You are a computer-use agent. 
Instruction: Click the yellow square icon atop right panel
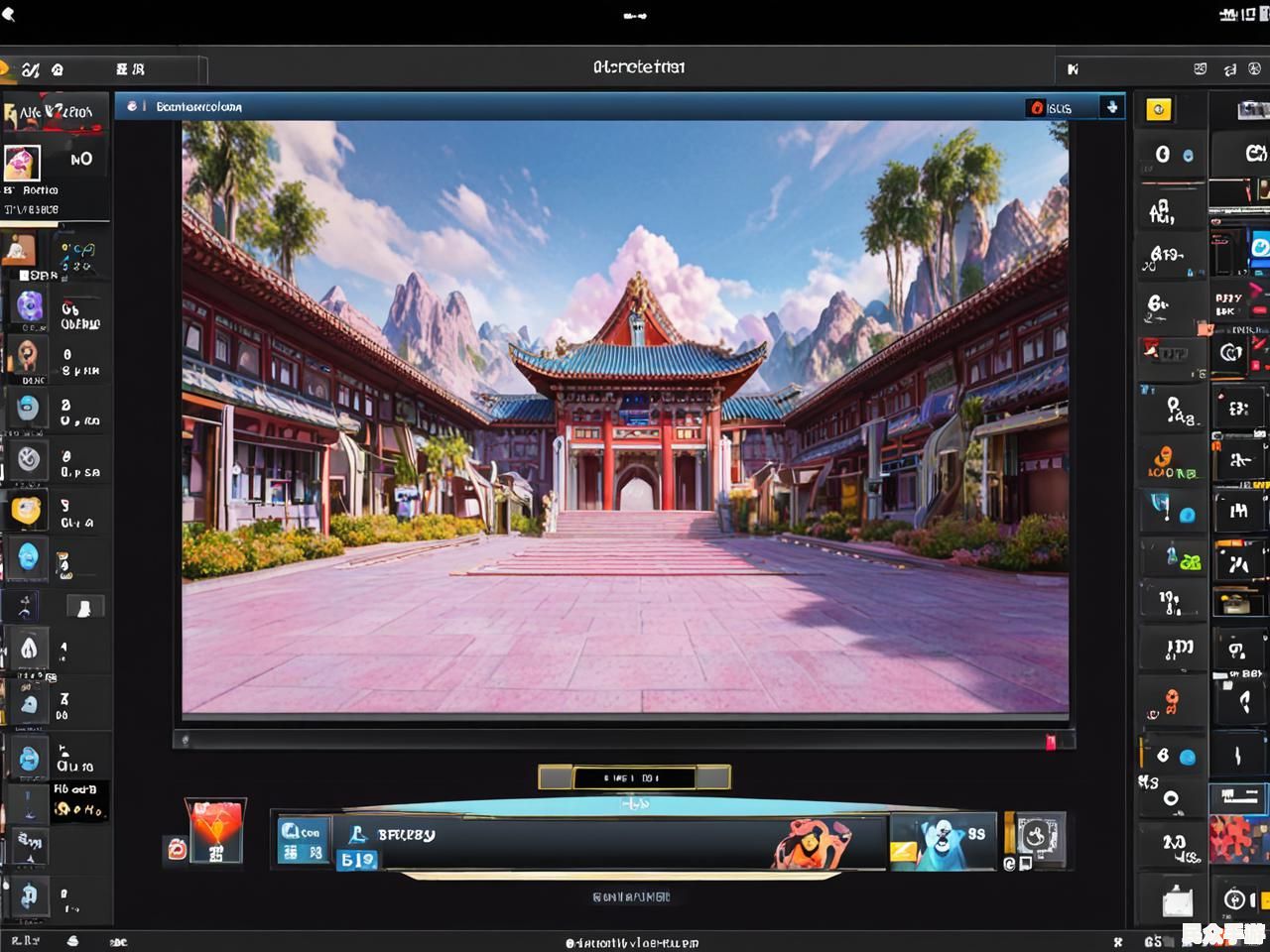pos(1158,109)
